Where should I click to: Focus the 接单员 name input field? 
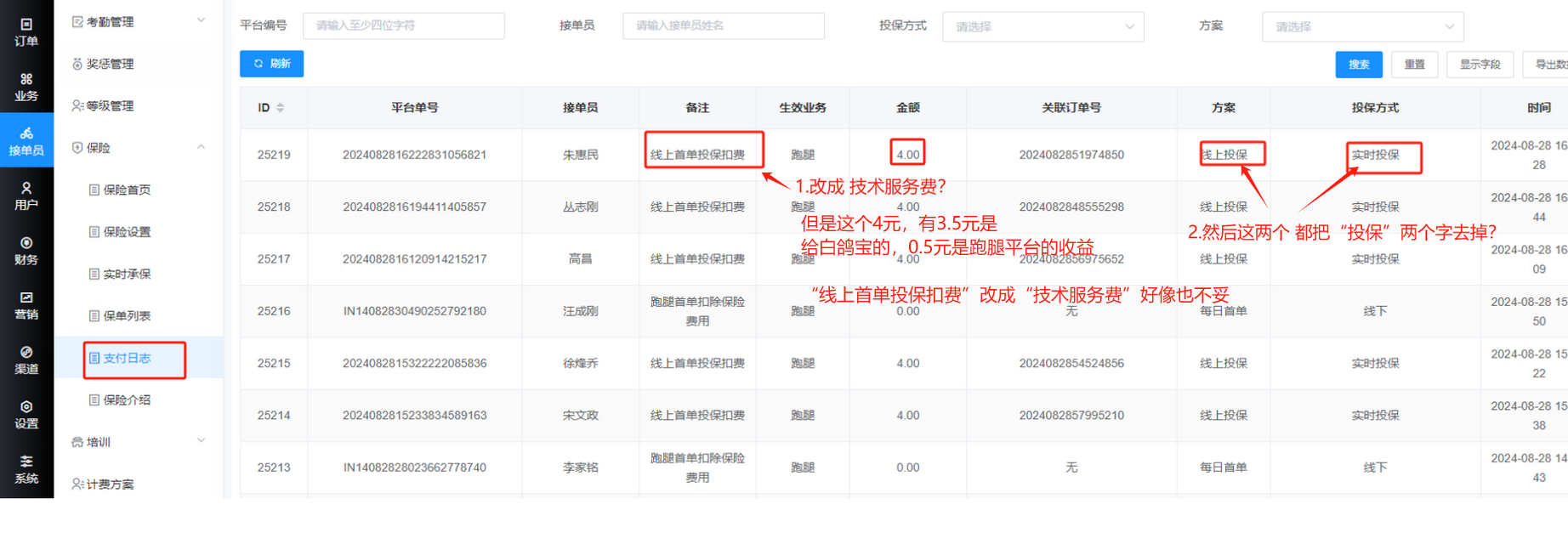tap(724, 25)
